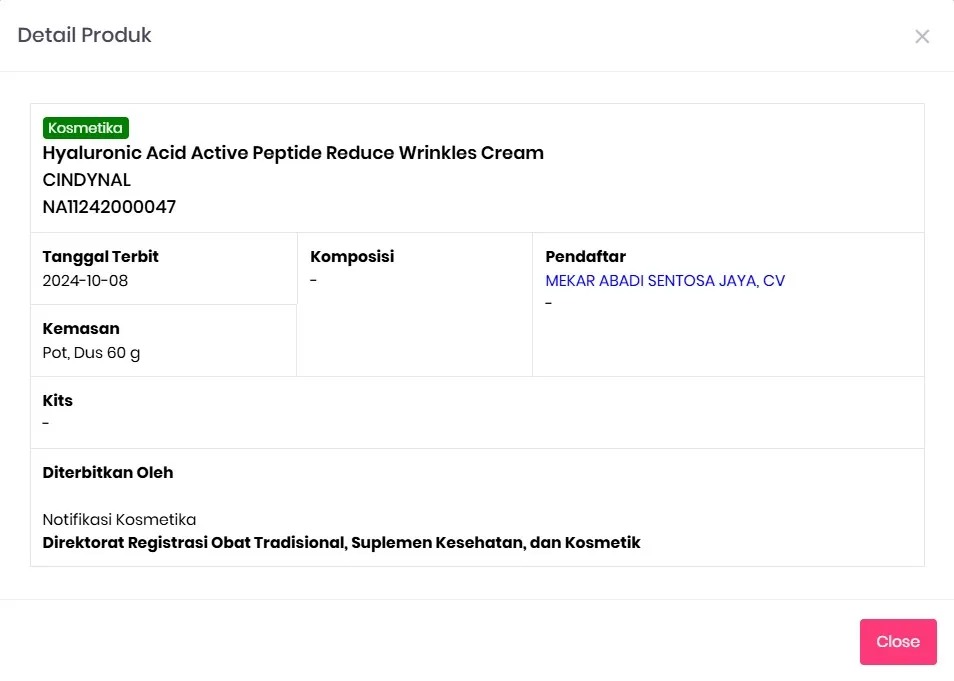Screen dimensions: 954x681
Task: Click the Detail Produk dialog title
Action: pyautogui.click(x=84, y=35)
